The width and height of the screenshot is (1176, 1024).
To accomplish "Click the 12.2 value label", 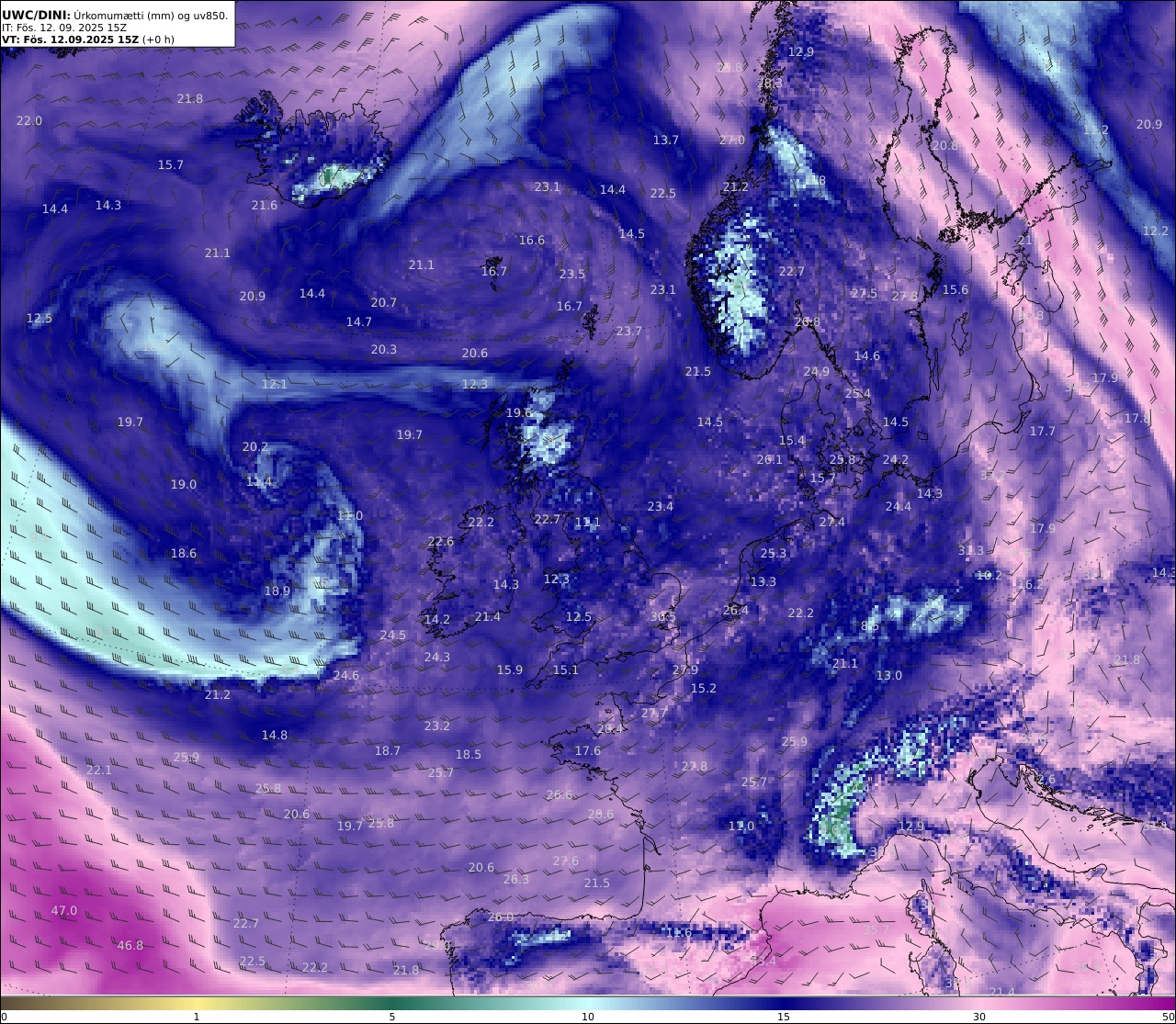I will [1156, 231].
